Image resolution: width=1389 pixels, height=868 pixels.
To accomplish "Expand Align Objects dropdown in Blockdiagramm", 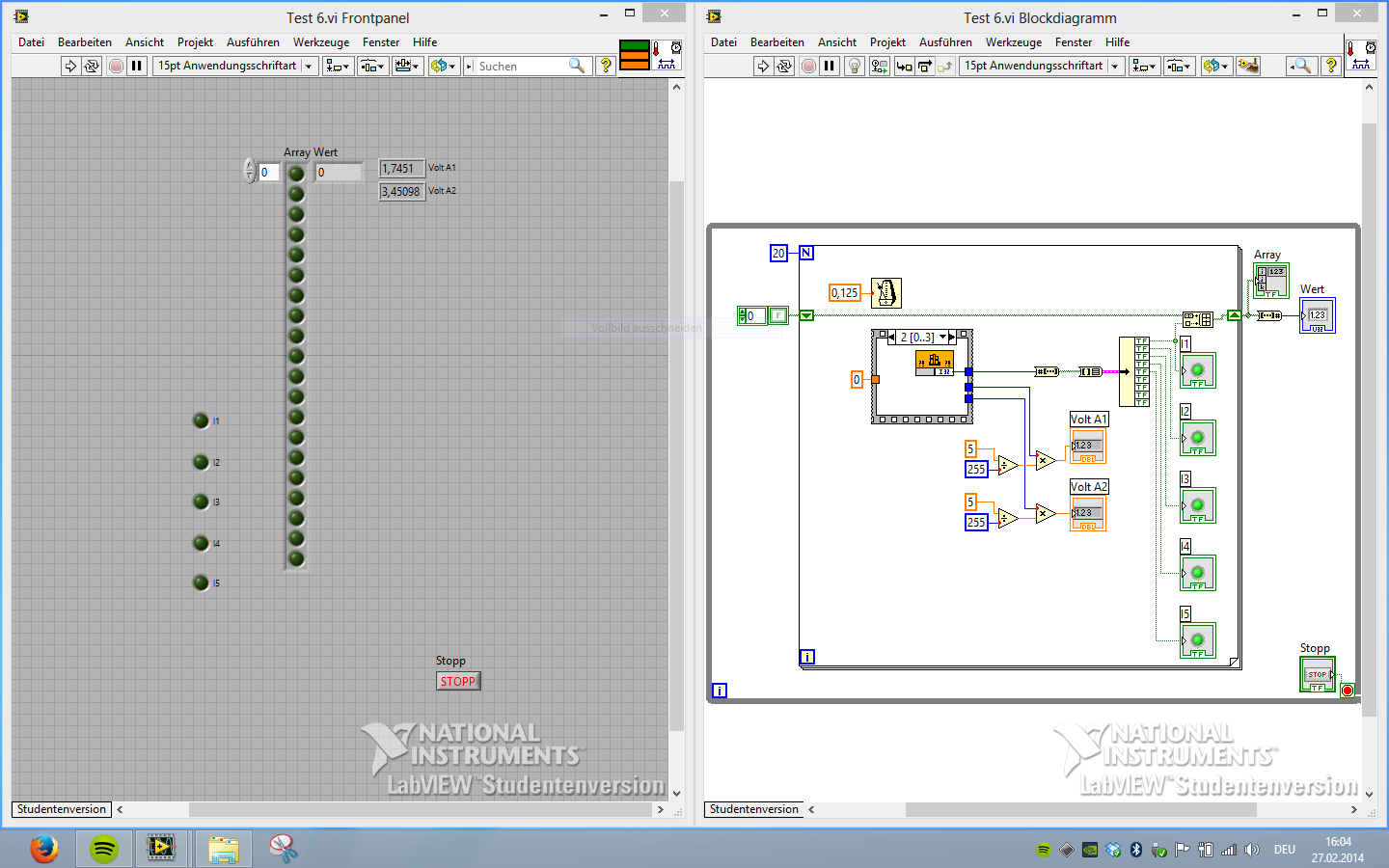I will tap(1144, 66).
